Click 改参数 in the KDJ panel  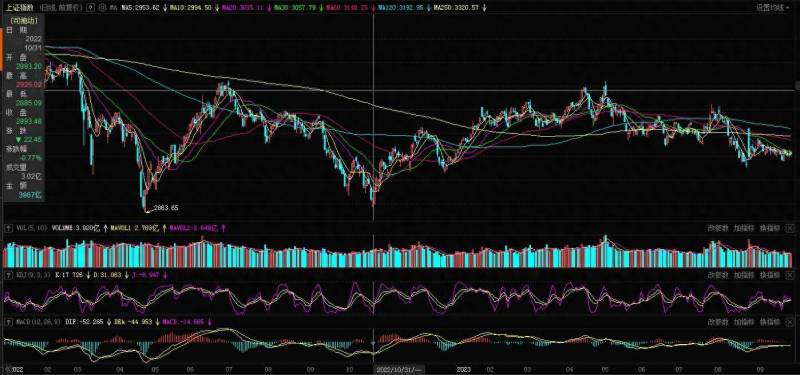(717, 275)
